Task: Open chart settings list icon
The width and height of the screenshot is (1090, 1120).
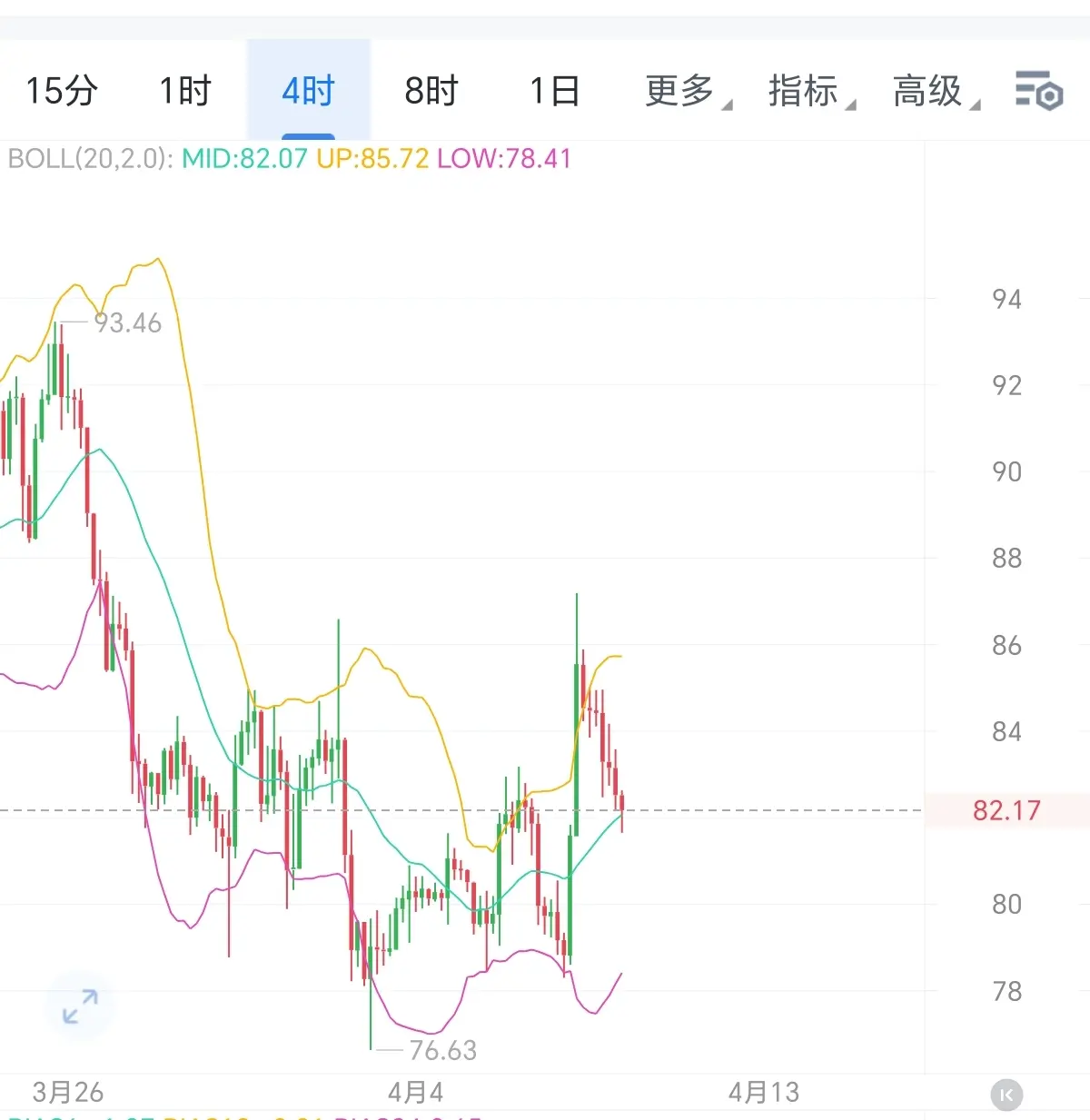Action: 1039,91
